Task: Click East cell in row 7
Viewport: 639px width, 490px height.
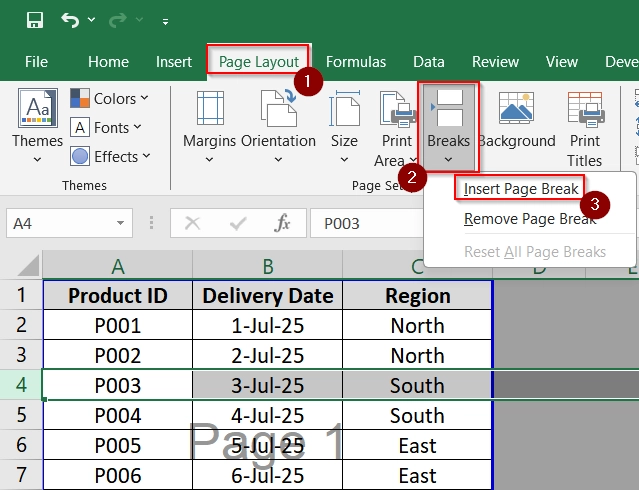Action: tap(417, 475)
